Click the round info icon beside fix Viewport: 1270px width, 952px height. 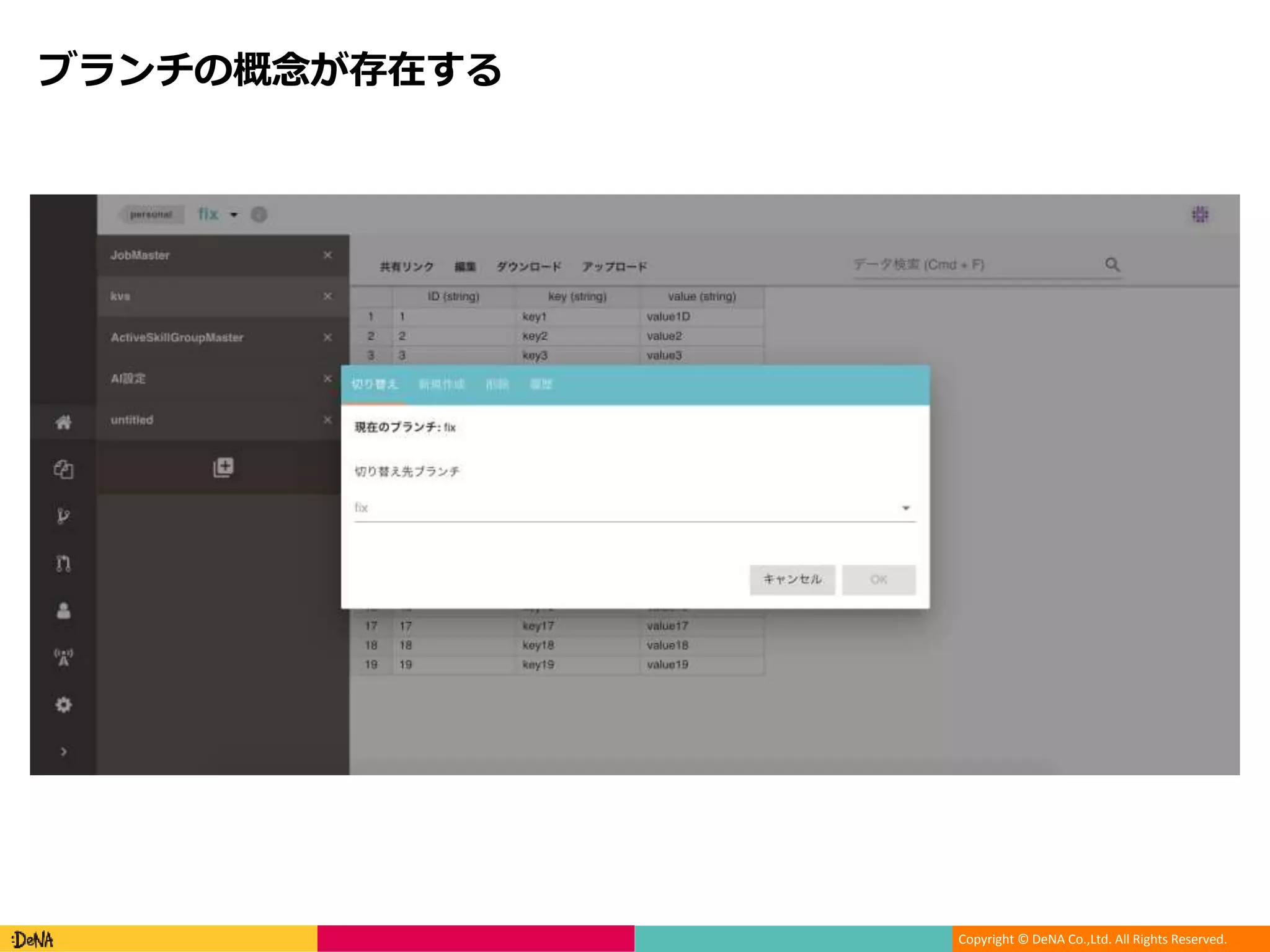259,214
